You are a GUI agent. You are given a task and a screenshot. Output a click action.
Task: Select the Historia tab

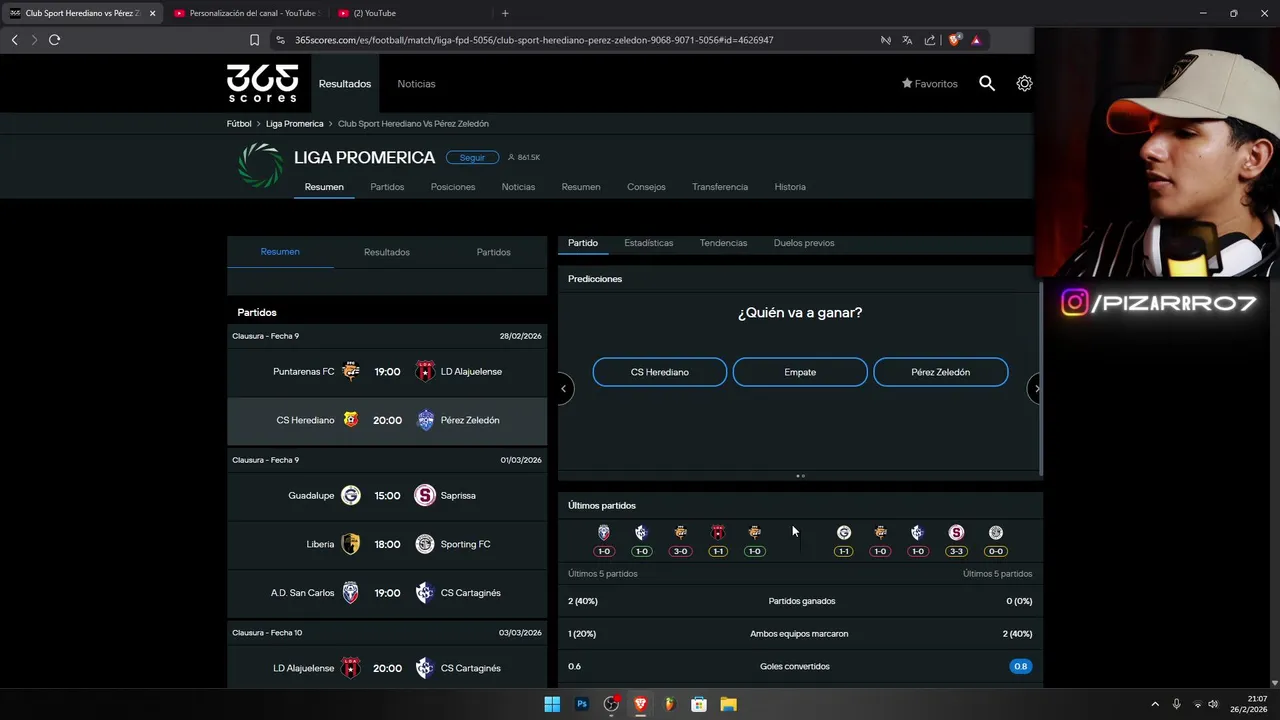tap(790, 187)
